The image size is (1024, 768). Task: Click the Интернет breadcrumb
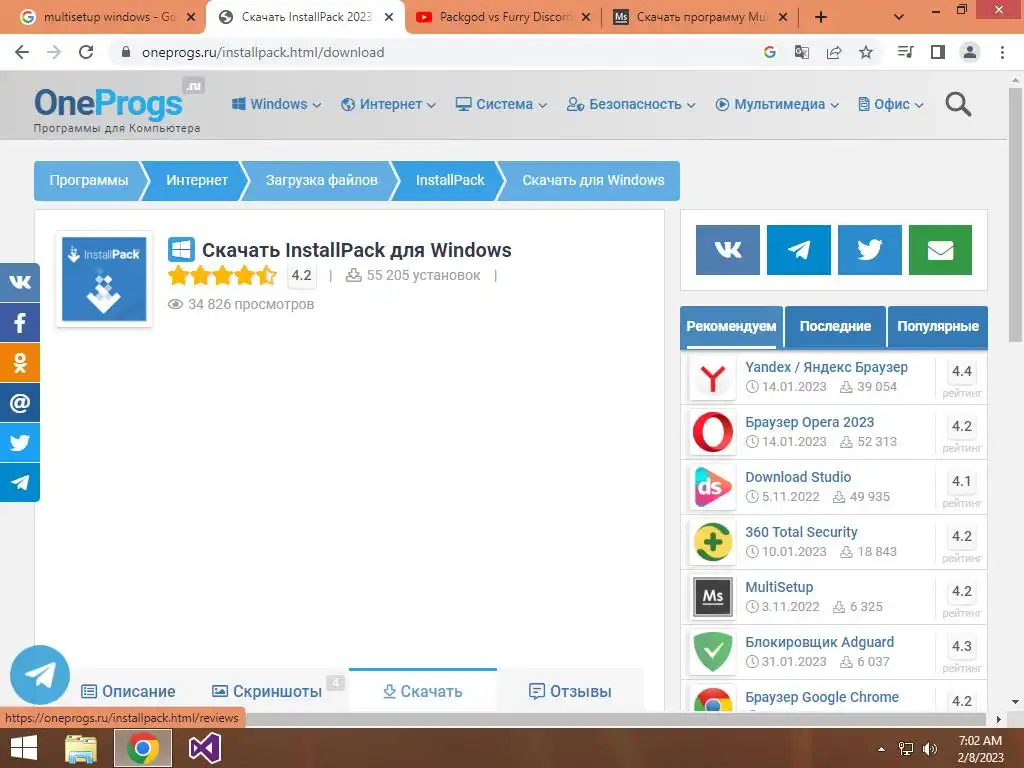coord(197,180)
